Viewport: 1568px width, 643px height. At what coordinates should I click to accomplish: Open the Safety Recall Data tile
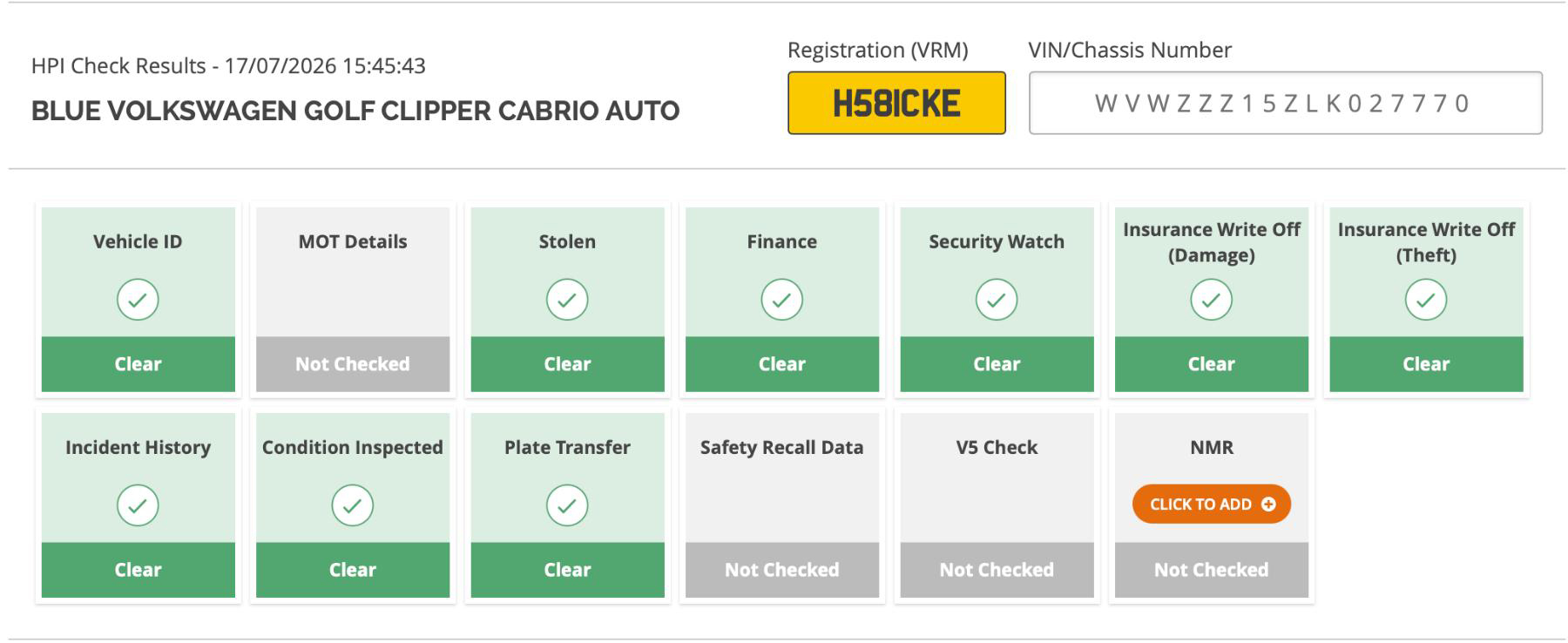782,505
